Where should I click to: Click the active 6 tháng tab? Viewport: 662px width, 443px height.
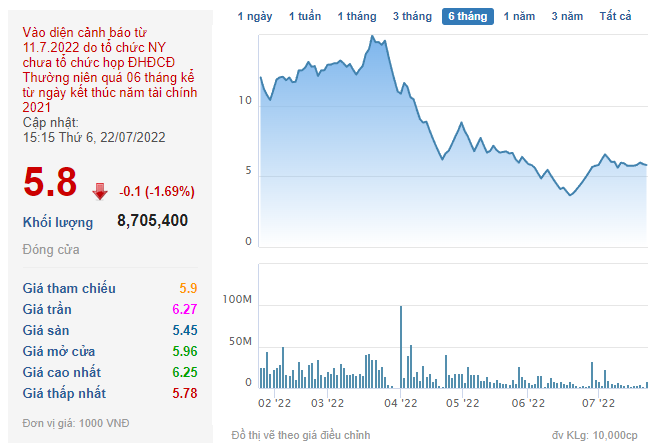467,17
